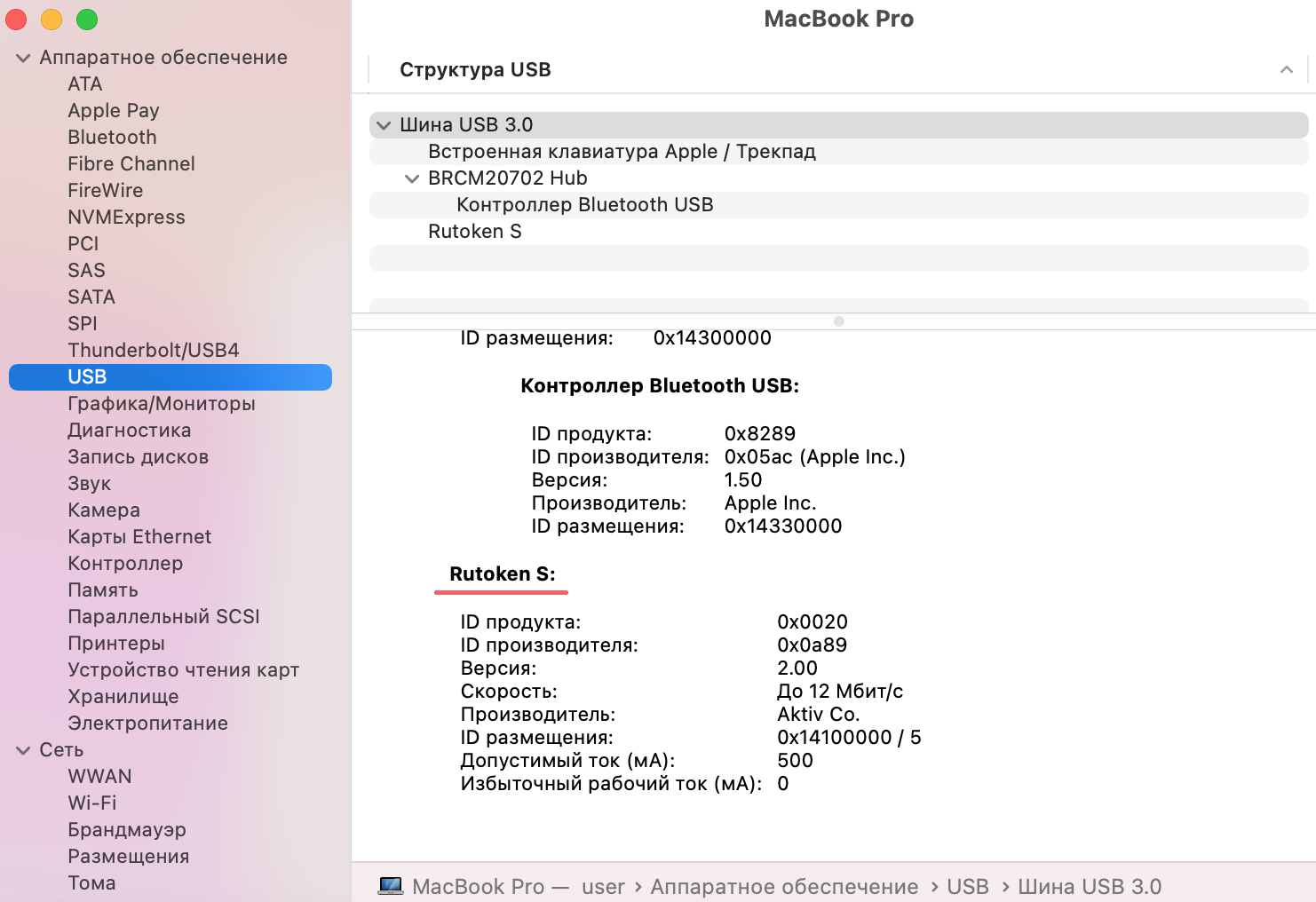Viewport: 1316px width, 902px height.
Task: Open Устройство чтения карт category
Action: click(184, 670)
